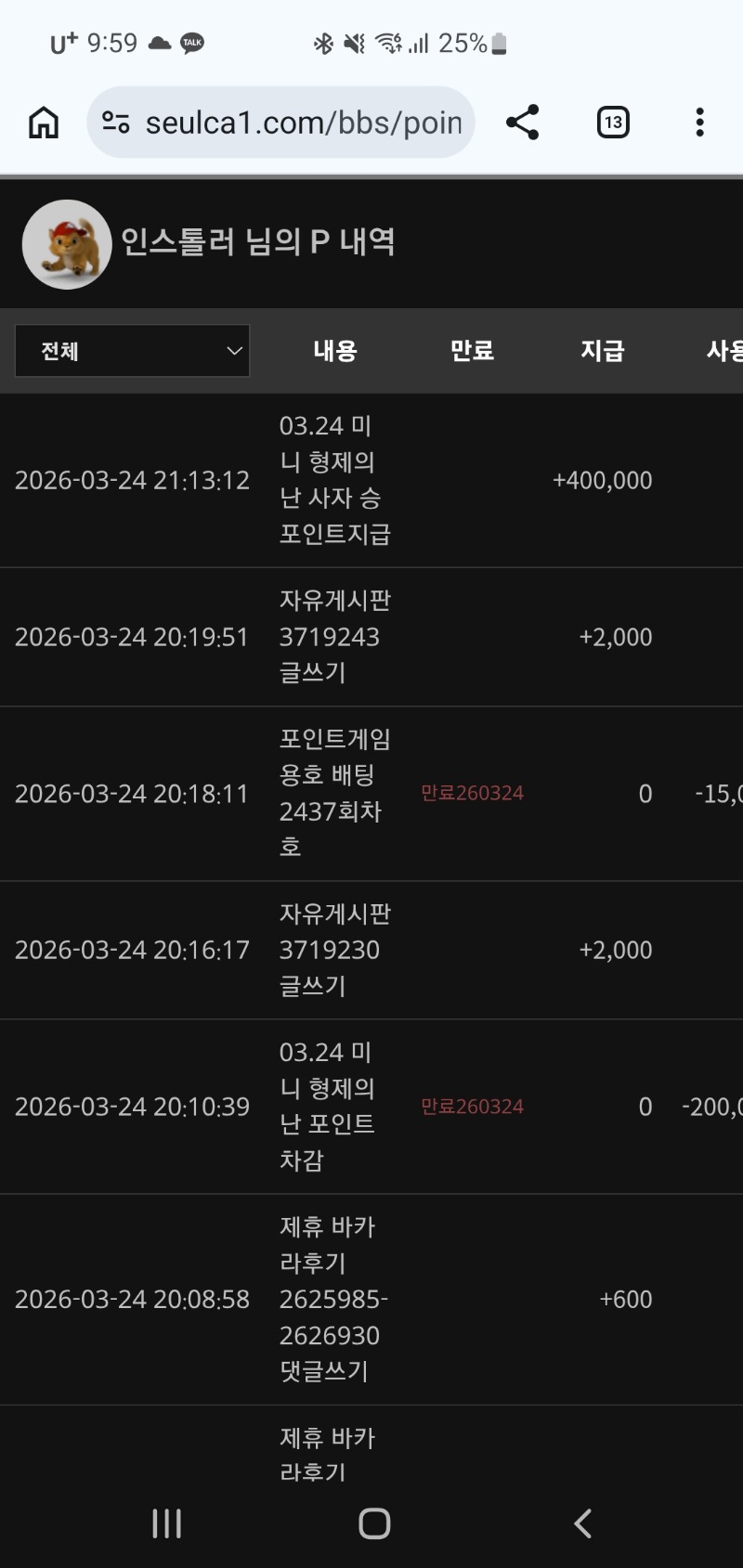Open site info icon in address bar
The width and height of the screenshot is (743, 1568).
[116, 123]
